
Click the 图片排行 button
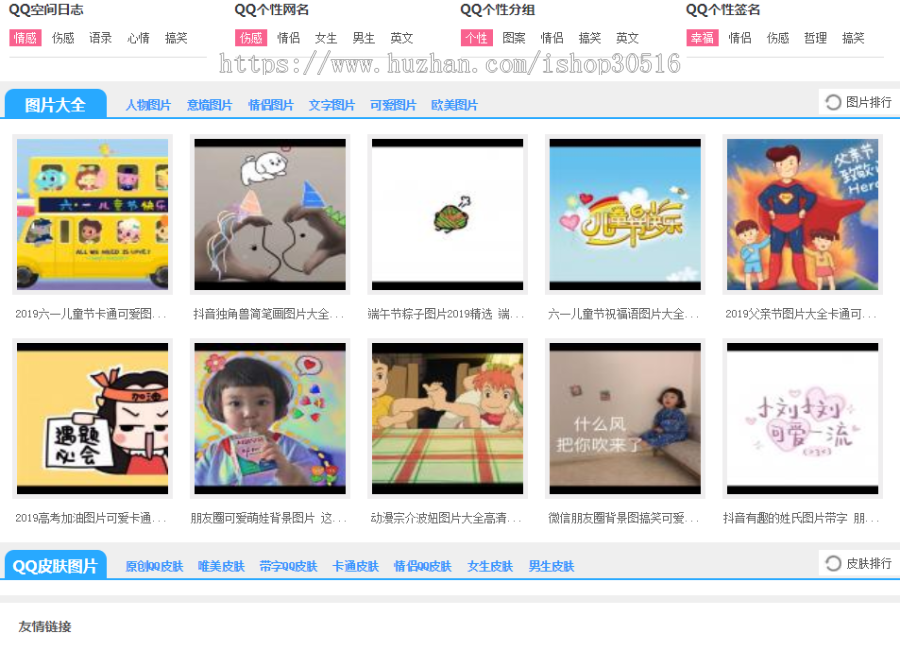click(859, 103)
